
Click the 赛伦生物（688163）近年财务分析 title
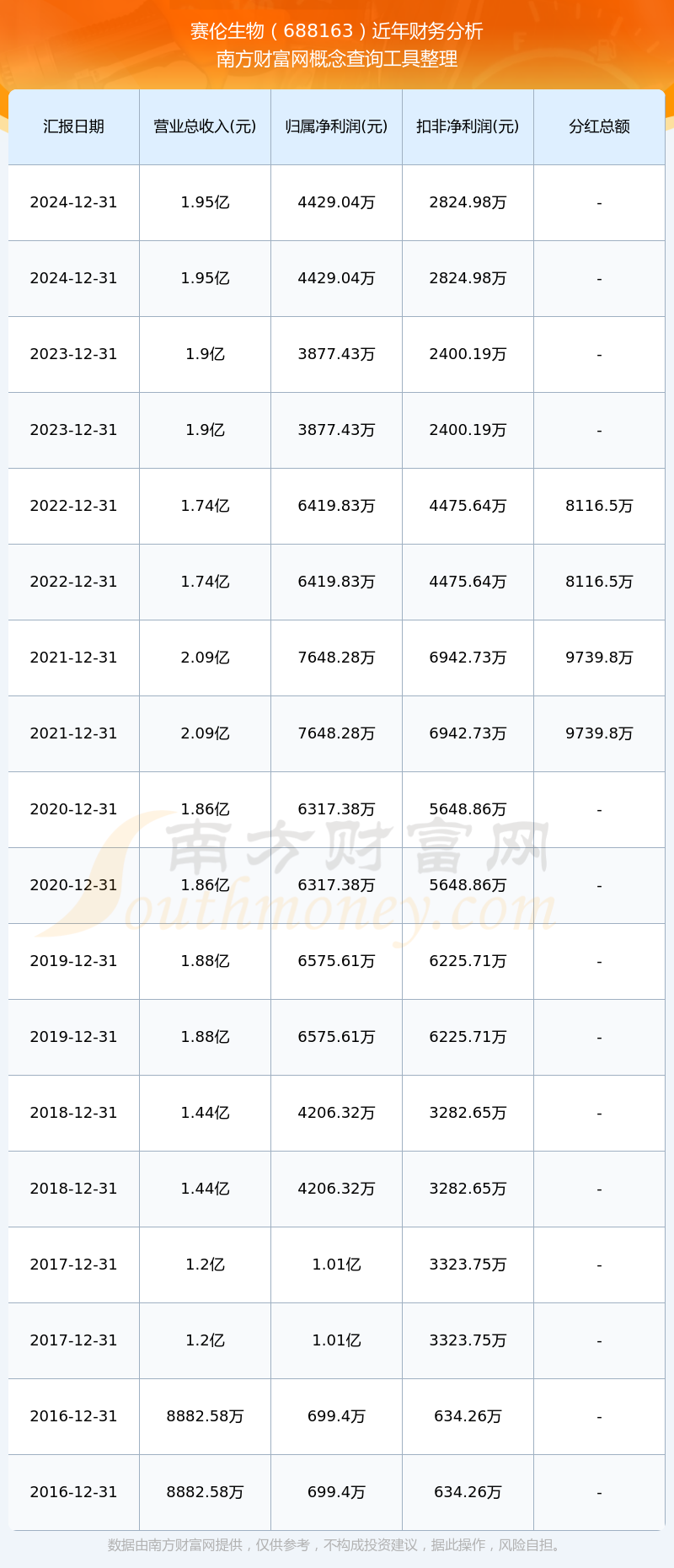tap(337, 31)
